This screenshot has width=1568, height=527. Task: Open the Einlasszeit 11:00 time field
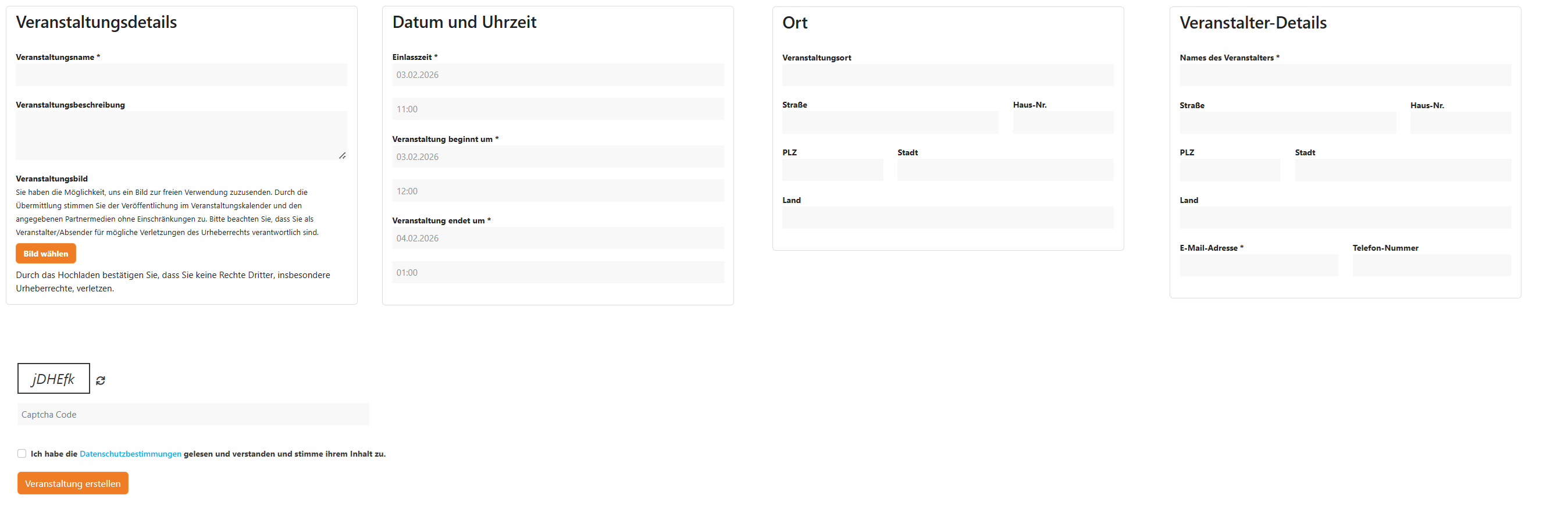pos(558,109)
